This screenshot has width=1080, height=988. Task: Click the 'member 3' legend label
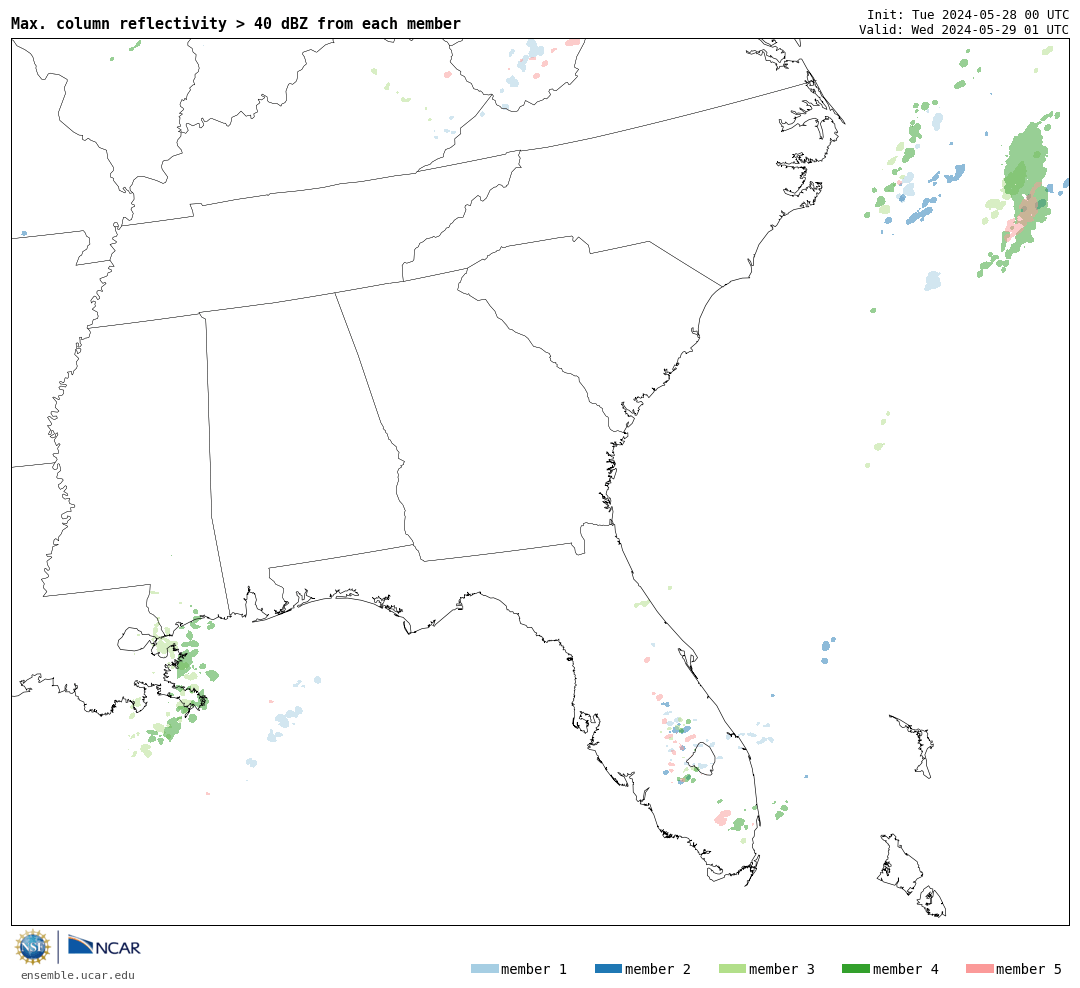782,969
